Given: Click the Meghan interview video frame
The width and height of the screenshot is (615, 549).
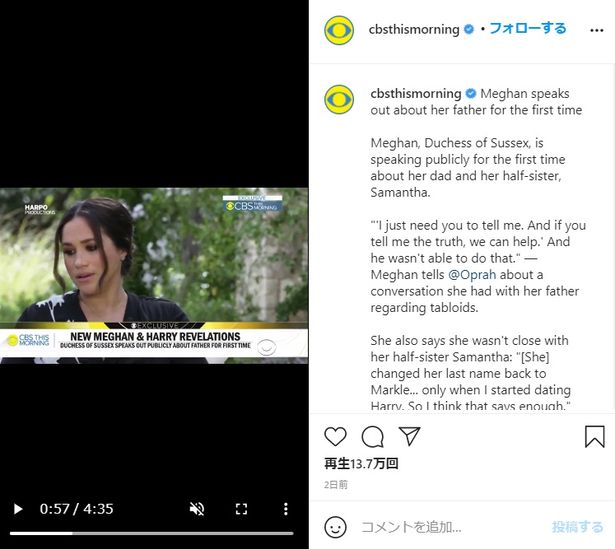Looking at the screenshot, I should [x=154, y=276].
